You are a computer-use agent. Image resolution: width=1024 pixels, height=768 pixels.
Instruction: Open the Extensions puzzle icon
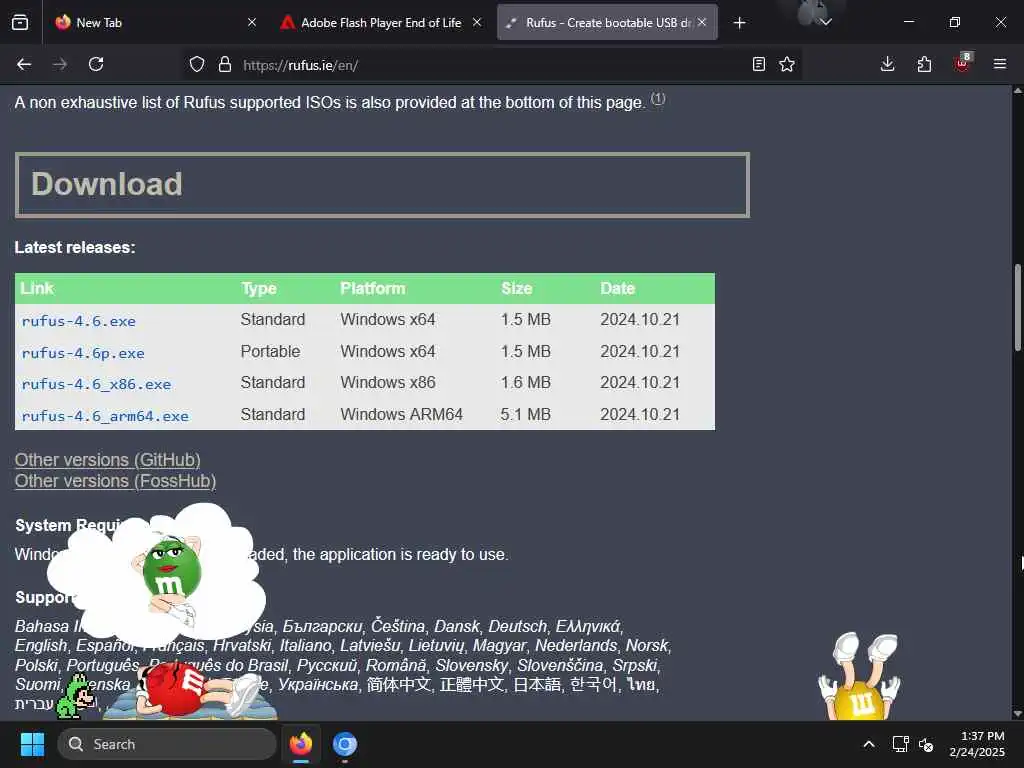coord(924,64)
